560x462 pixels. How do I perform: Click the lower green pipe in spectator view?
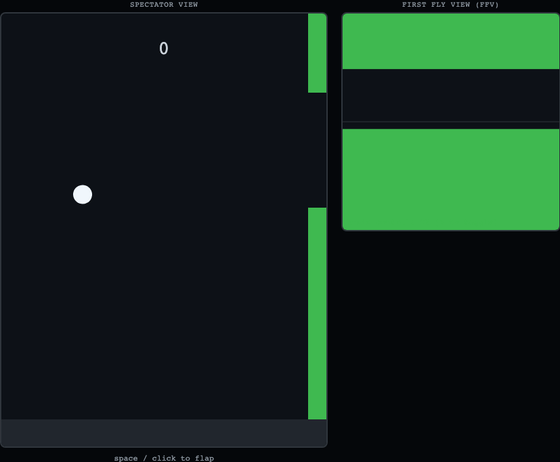click(x=317, y=313)
